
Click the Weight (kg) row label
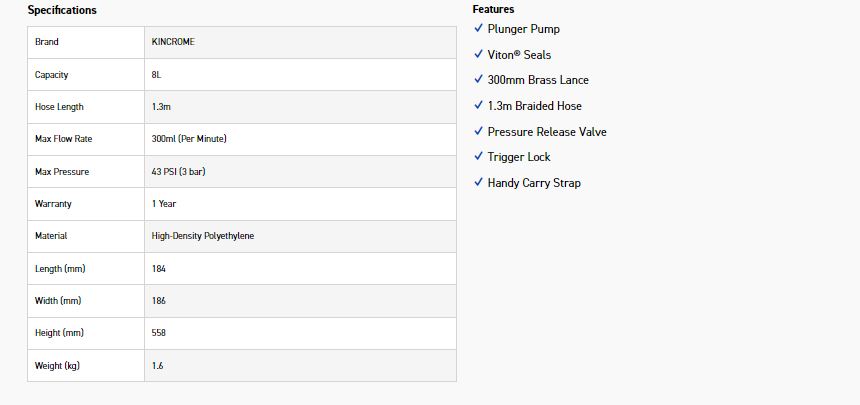pyautogui.click(x=57, y=366)
